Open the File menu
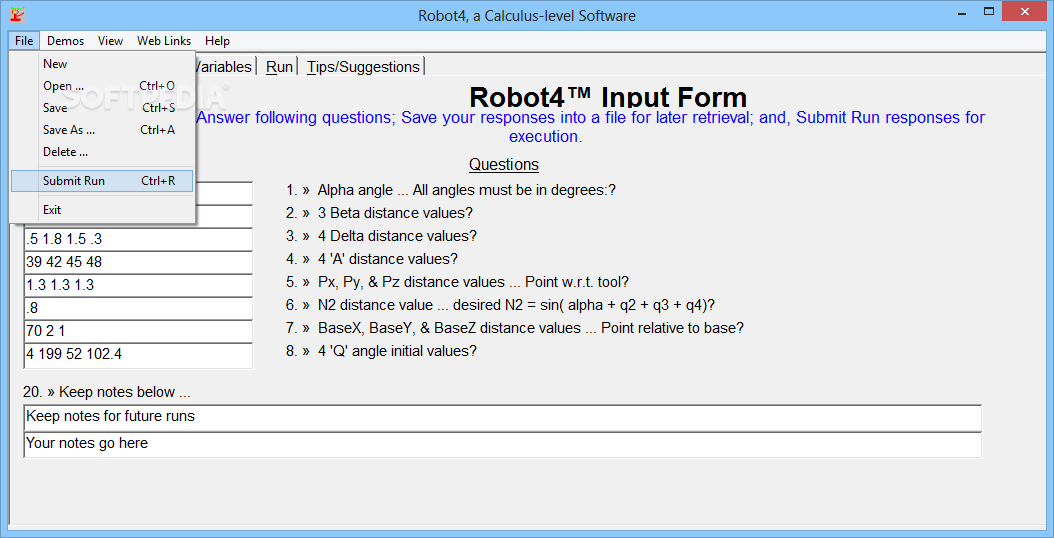Screen dimensions: 1054x538 (x=24, y=41)
